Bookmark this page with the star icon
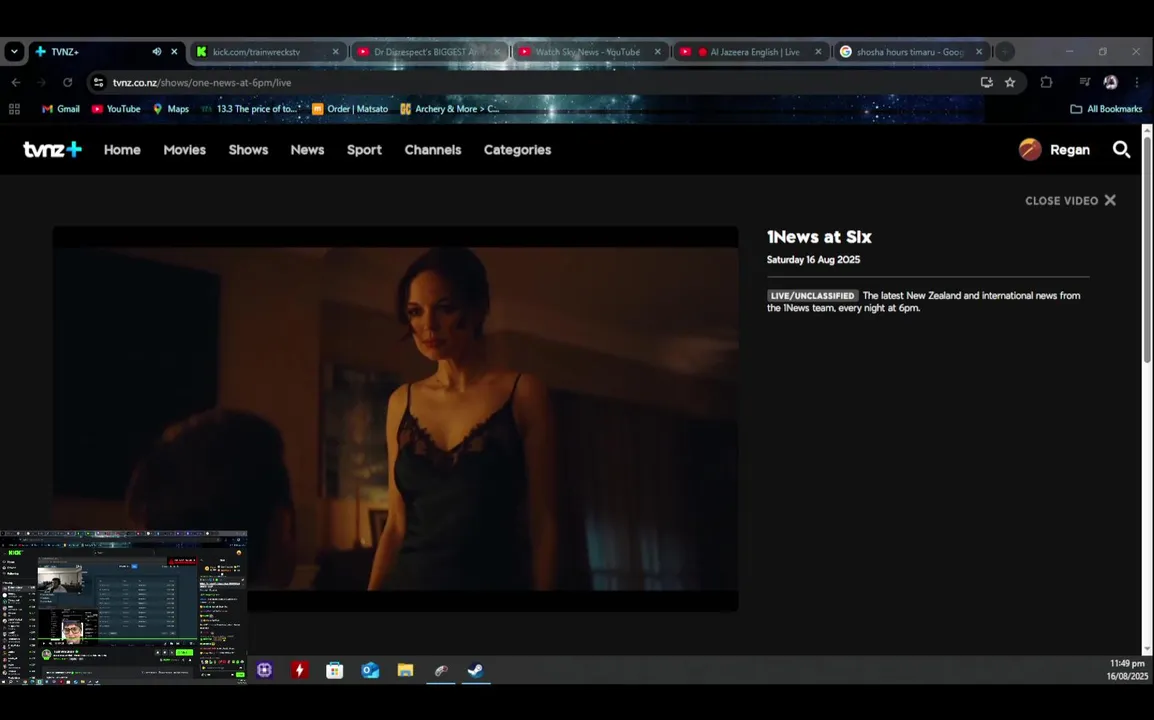 point(1010,82)
